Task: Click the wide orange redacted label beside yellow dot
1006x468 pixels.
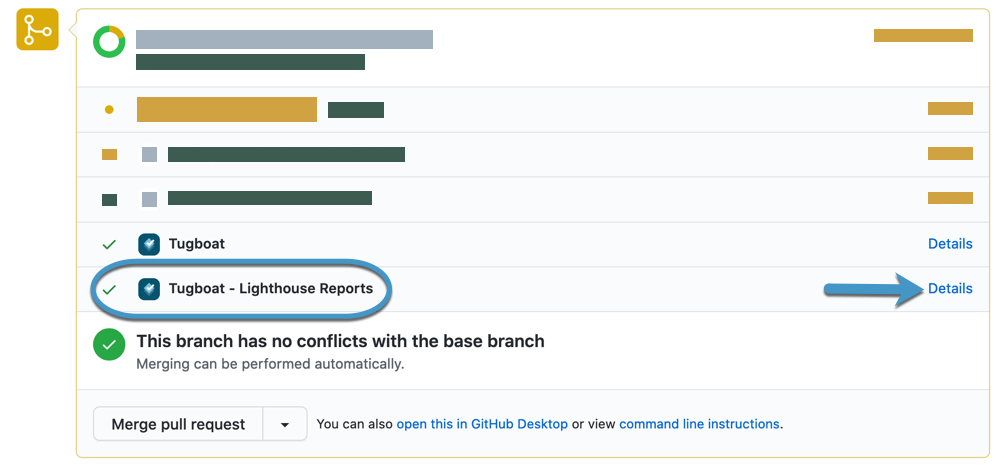Action: coord(227,109)
